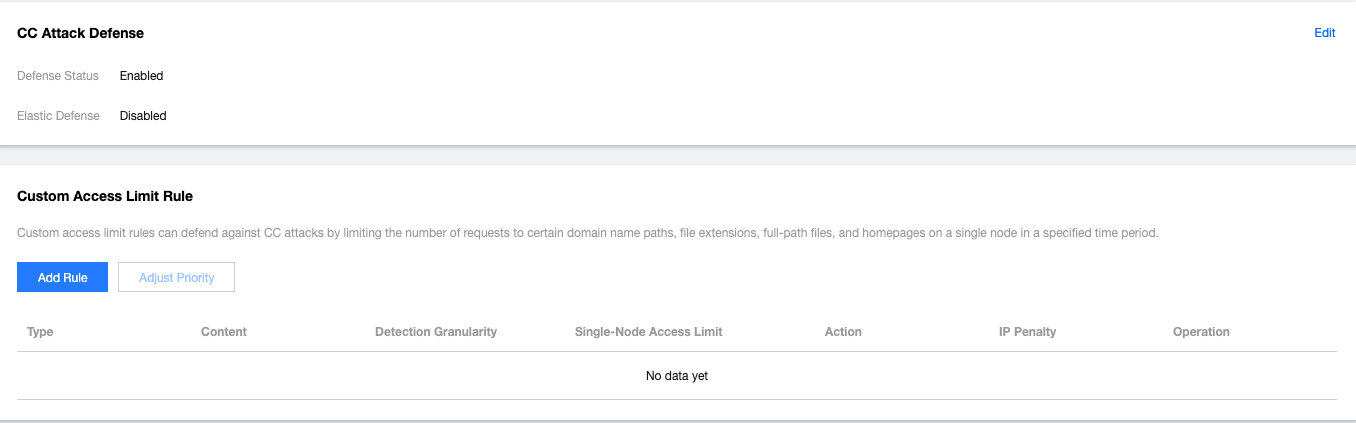Click the Action column header

pyautogui.click(x=843, y=332)
